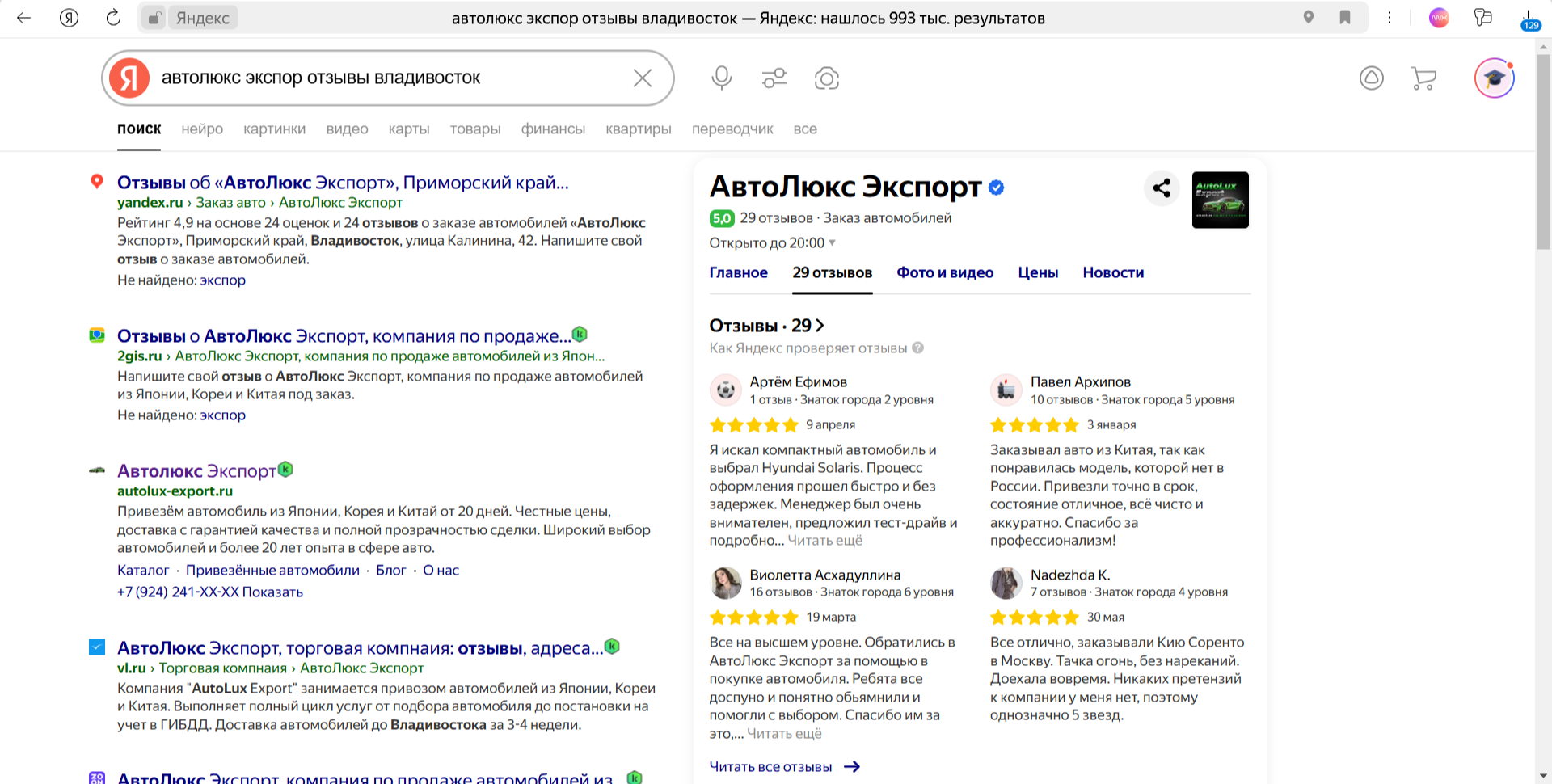Click the lock icon in the address bar
This screenshot has height=784, width=1552.
coord(154,18)
